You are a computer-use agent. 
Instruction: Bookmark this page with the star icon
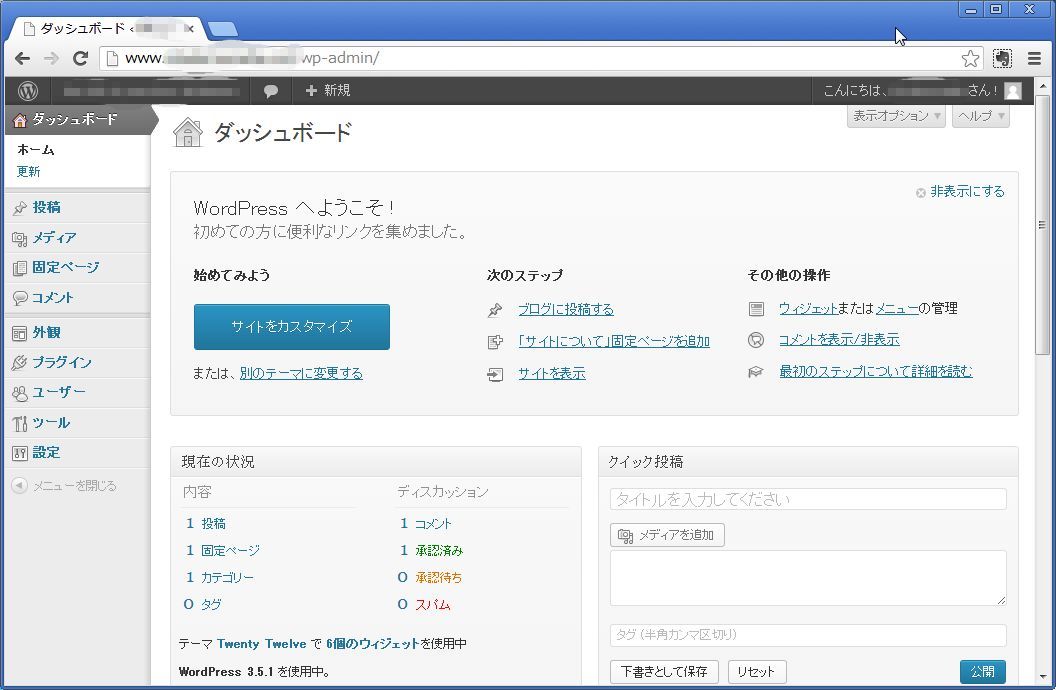(x=970, y=59)
